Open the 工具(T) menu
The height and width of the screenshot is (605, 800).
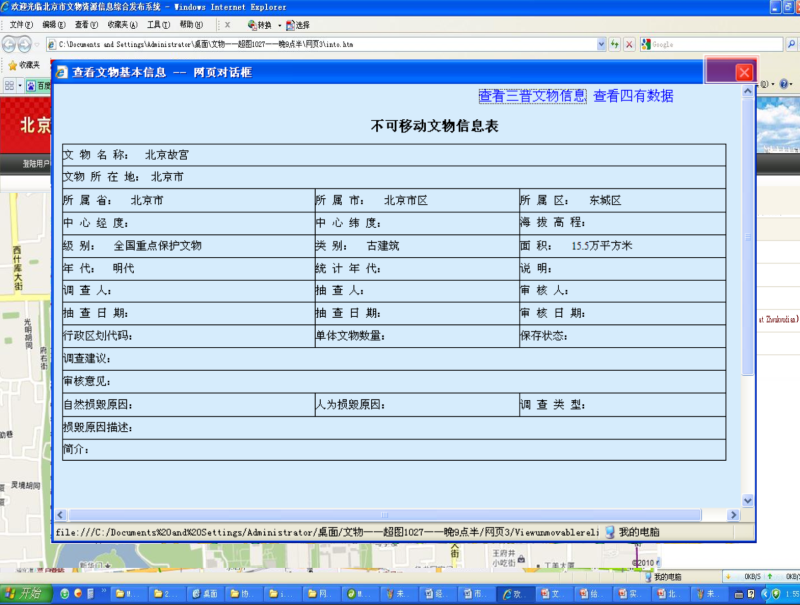(x=159, y=24)
